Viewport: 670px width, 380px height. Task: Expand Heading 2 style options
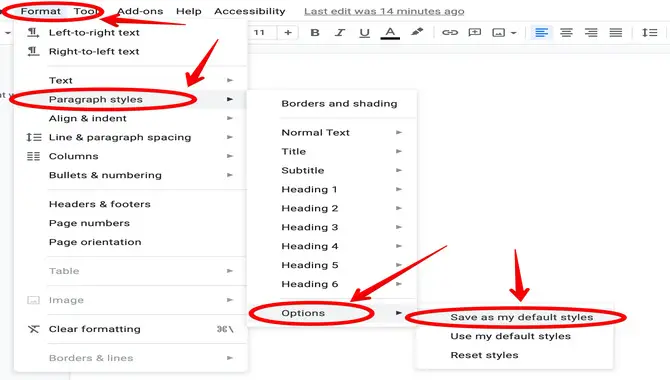pyautogui.click(x=332, y=208)
